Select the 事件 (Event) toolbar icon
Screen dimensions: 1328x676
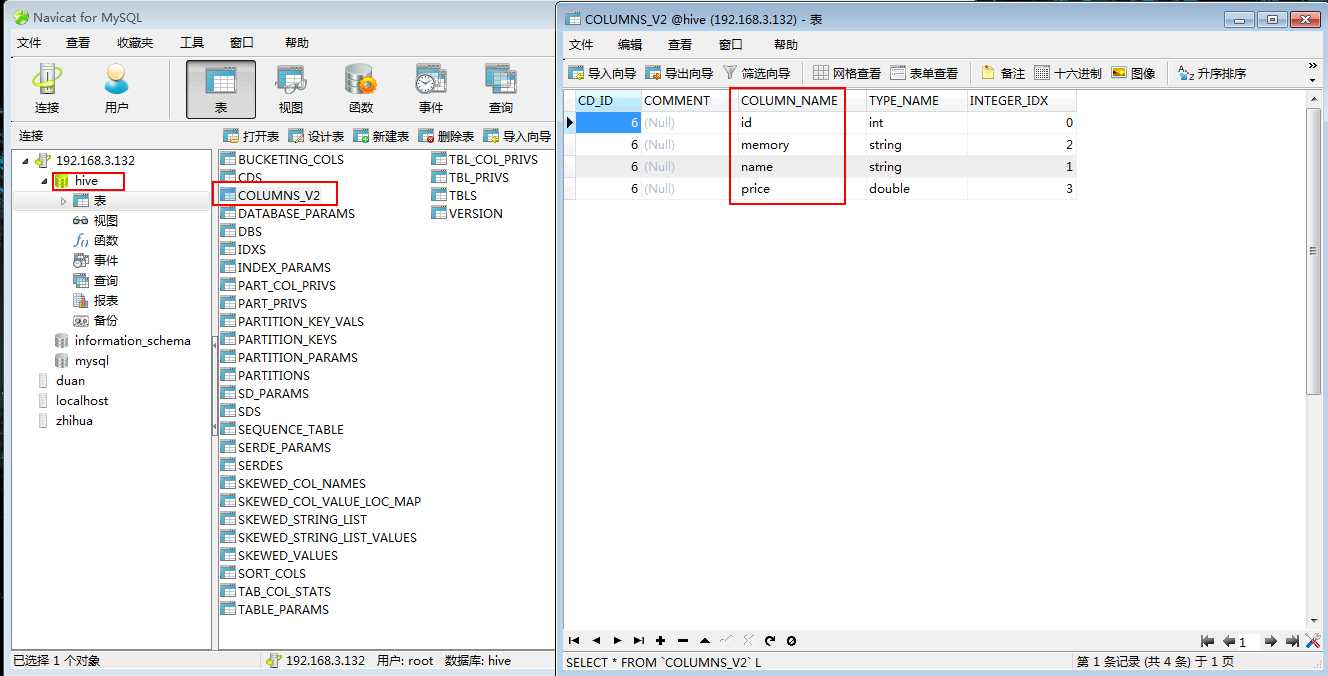coord(431,89)
